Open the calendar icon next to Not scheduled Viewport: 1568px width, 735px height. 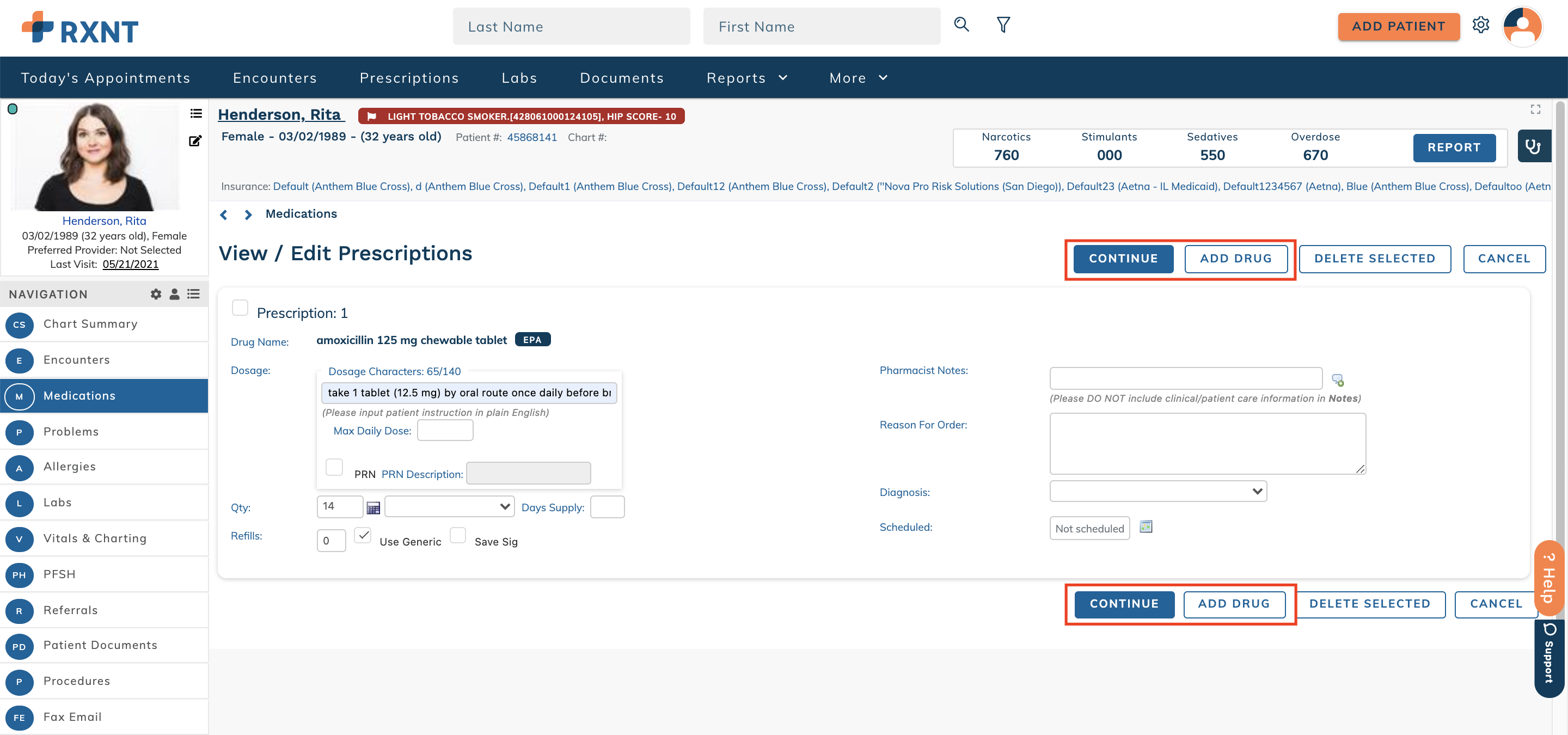[x=1147, y=528]
